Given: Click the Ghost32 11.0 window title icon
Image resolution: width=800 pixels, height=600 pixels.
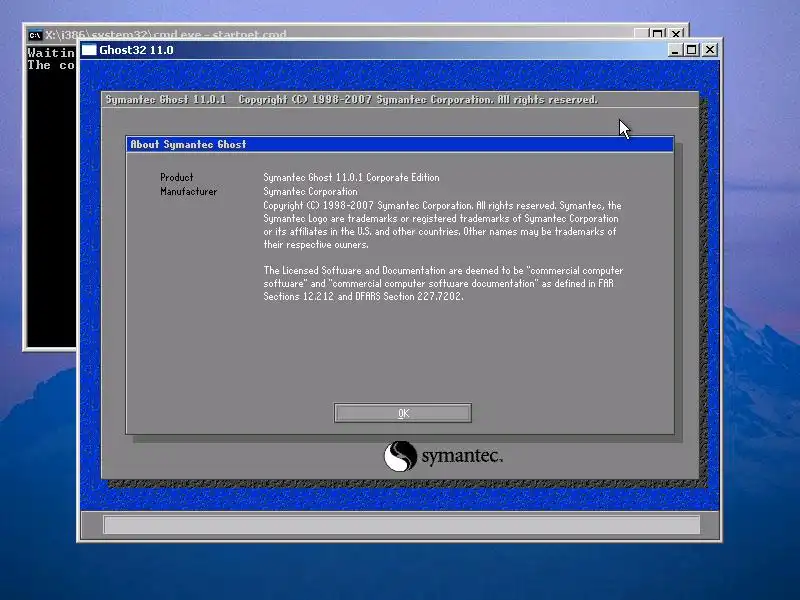Looking at the screenshot, I should pos(89,50).
